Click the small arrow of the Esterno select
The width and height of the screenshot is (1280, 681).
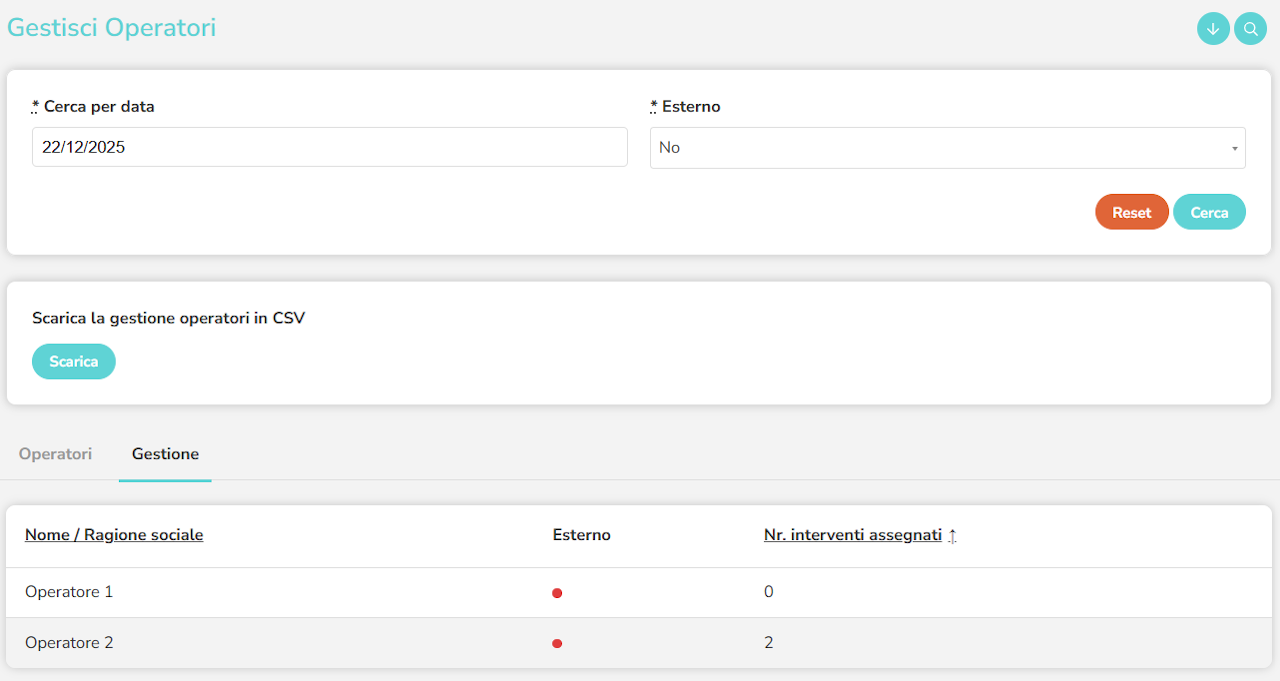point(1235,149)
